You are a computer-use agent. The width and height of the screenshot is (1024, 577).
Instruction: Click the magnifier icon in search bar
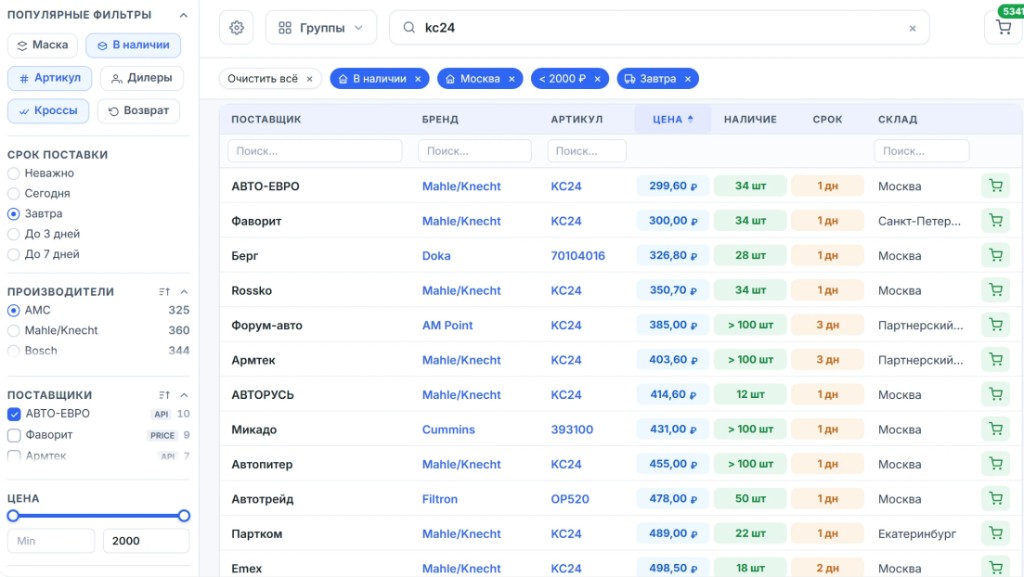[x=409, y=27]
